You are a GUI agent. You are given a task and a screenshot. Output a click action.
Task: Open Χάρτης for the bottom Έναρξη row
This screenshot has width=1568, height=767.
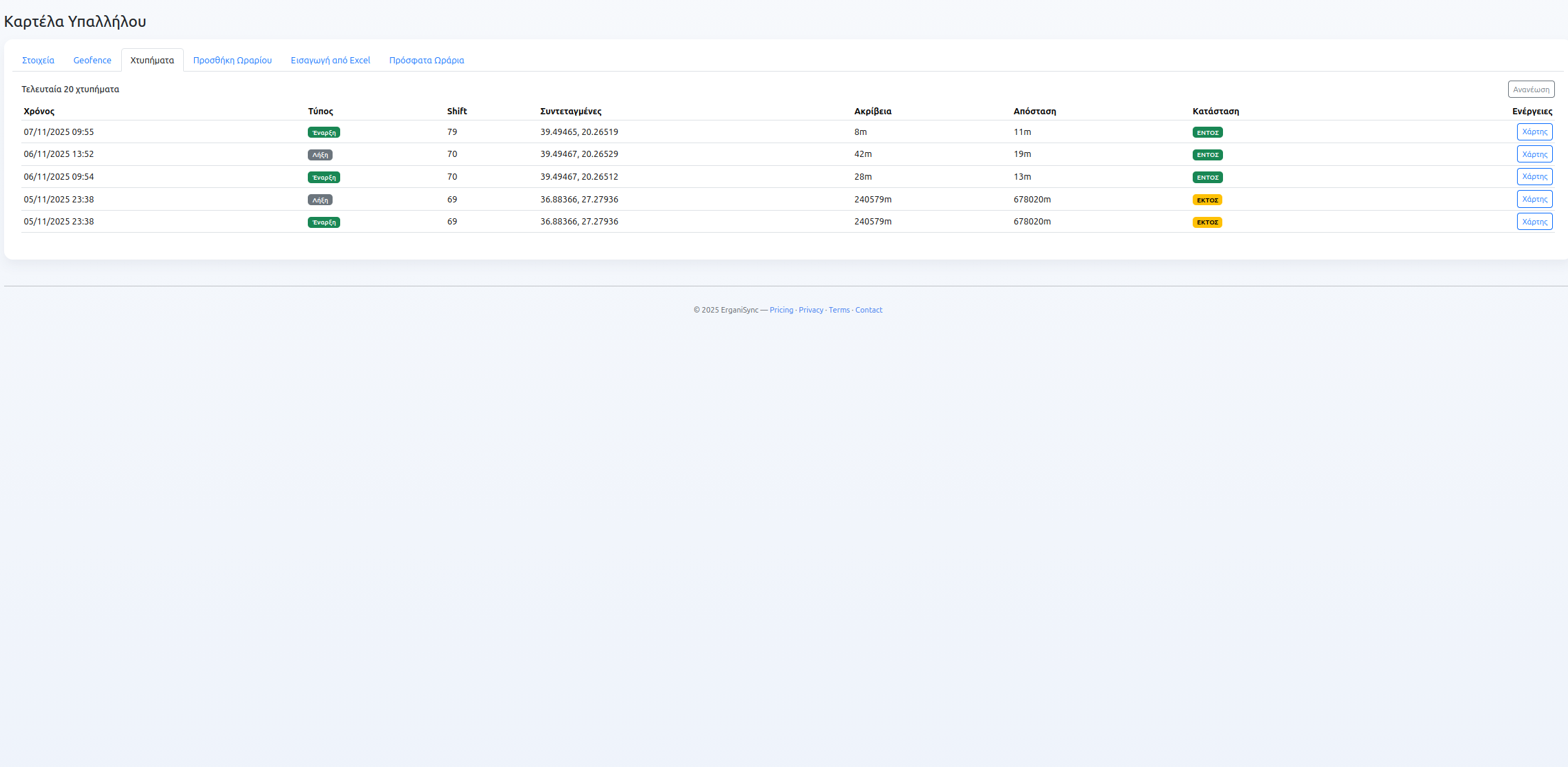click(1534, 222)
